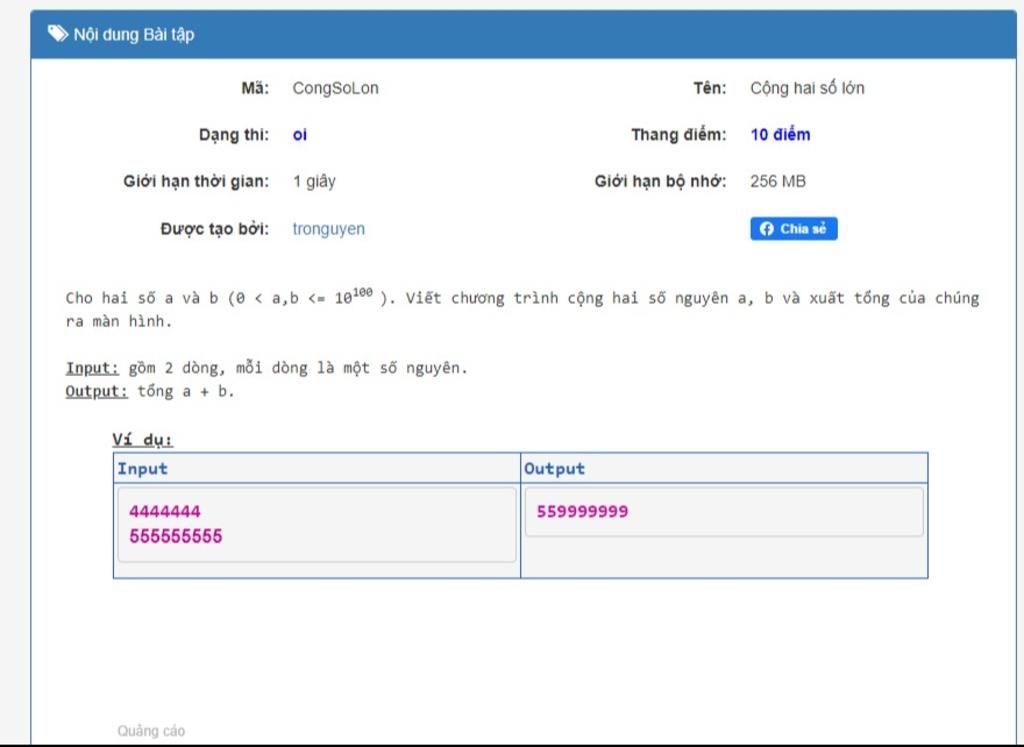Screen dimensions: 1024x747
Task: Click the 'Được tạo bởi:' label
Action: coord(214,229)
